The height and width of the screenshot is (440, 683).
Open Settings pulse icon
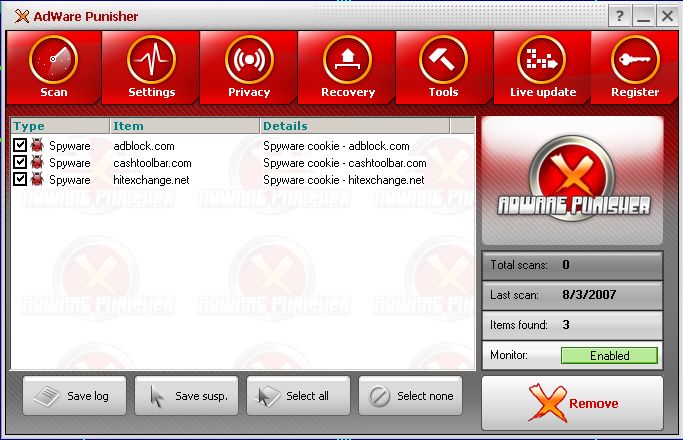click(x=152, y=60)
